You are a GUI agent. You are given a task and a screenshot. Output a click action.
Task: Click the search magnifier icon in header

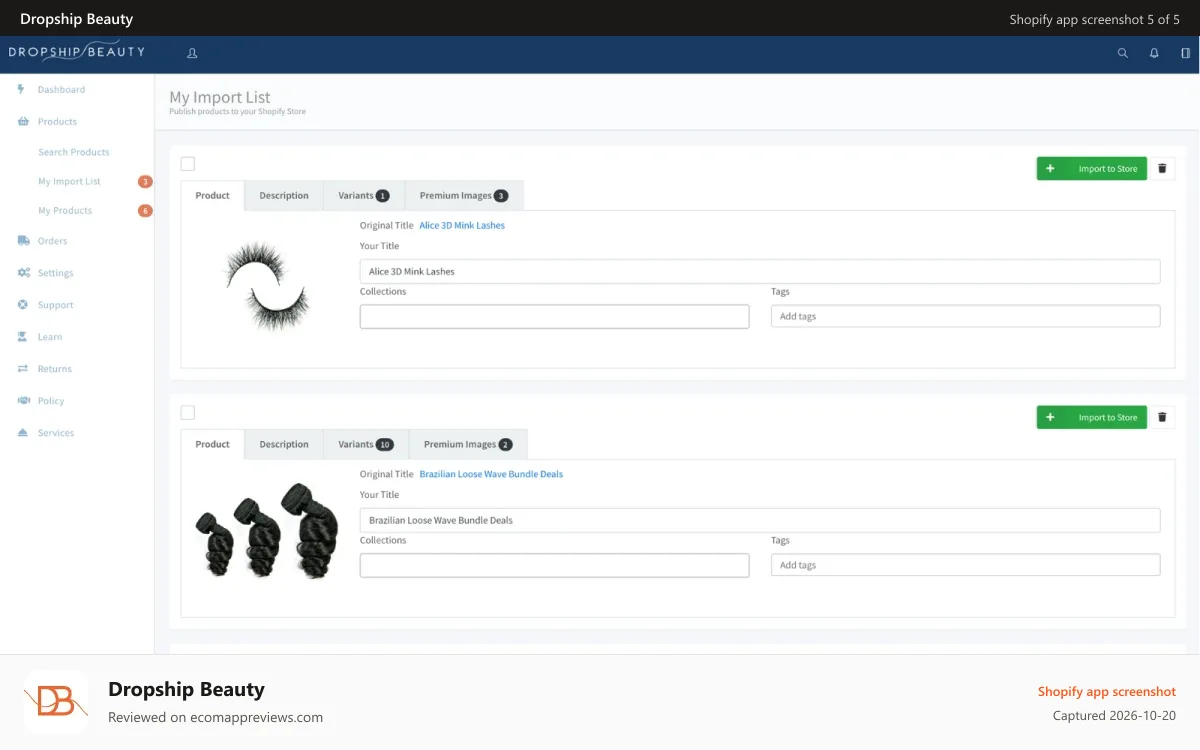1123,53
